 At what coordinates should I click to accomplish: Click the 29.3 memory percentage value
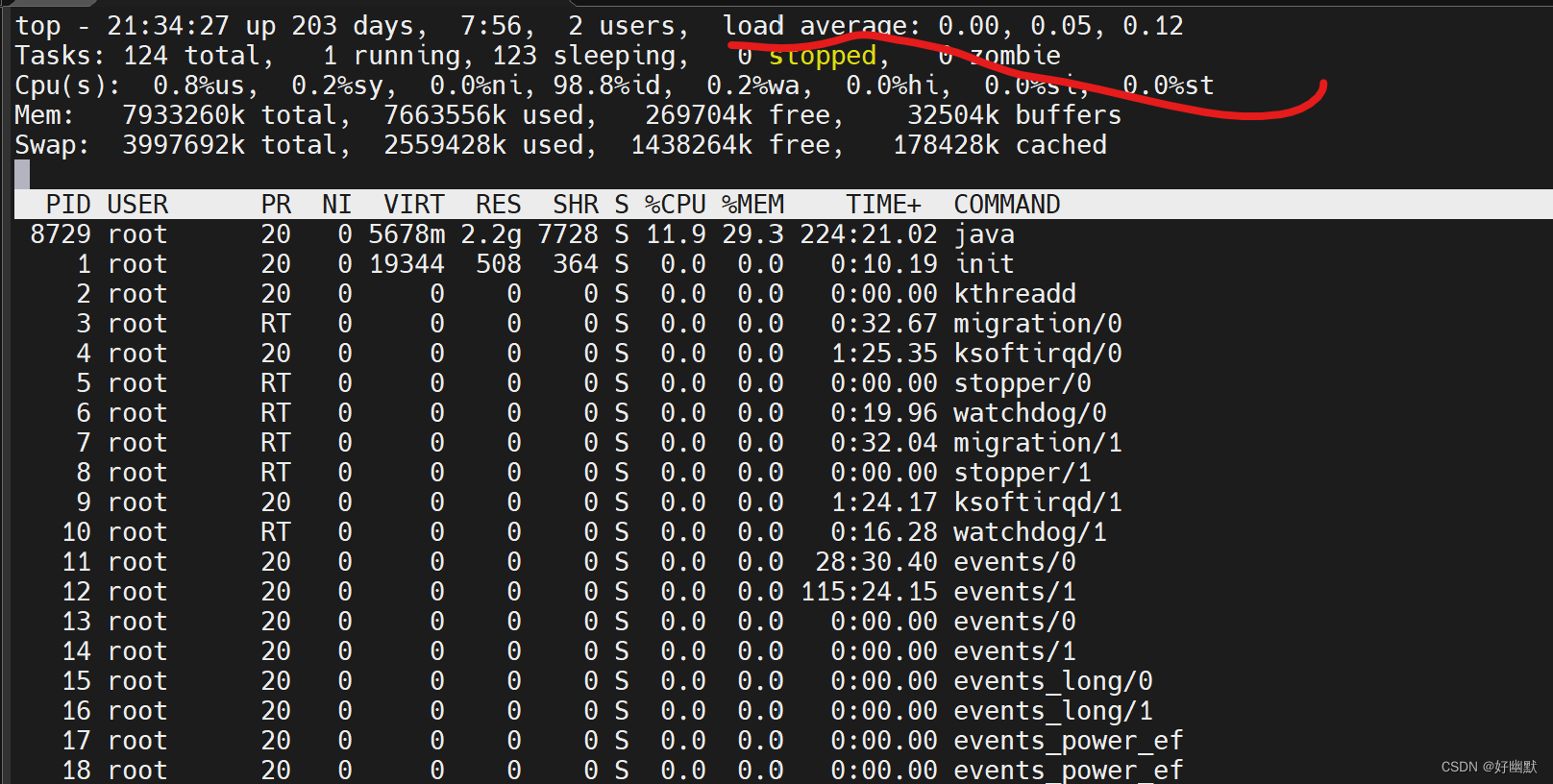[753, 234]
